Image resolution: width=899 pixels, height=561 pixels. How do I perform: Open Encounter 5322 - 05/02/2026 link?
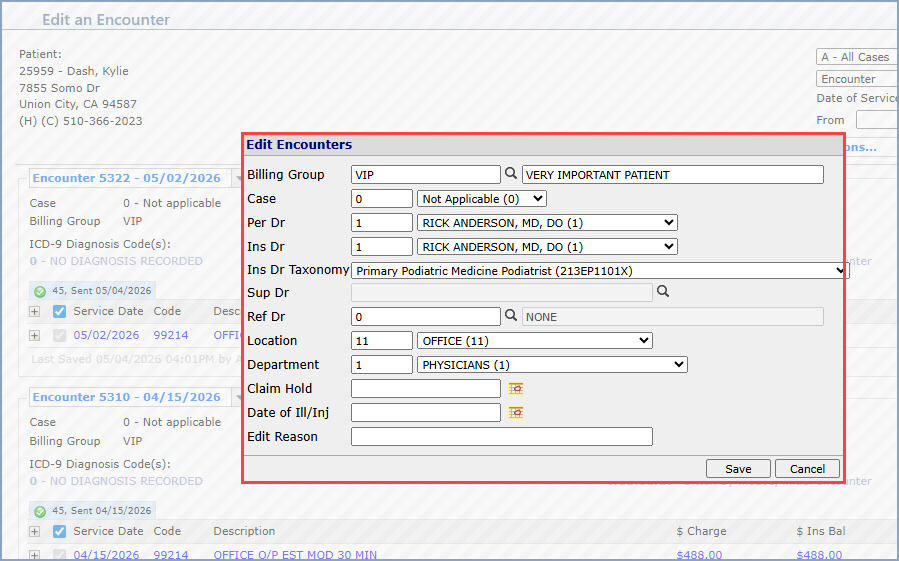[126, 178]
